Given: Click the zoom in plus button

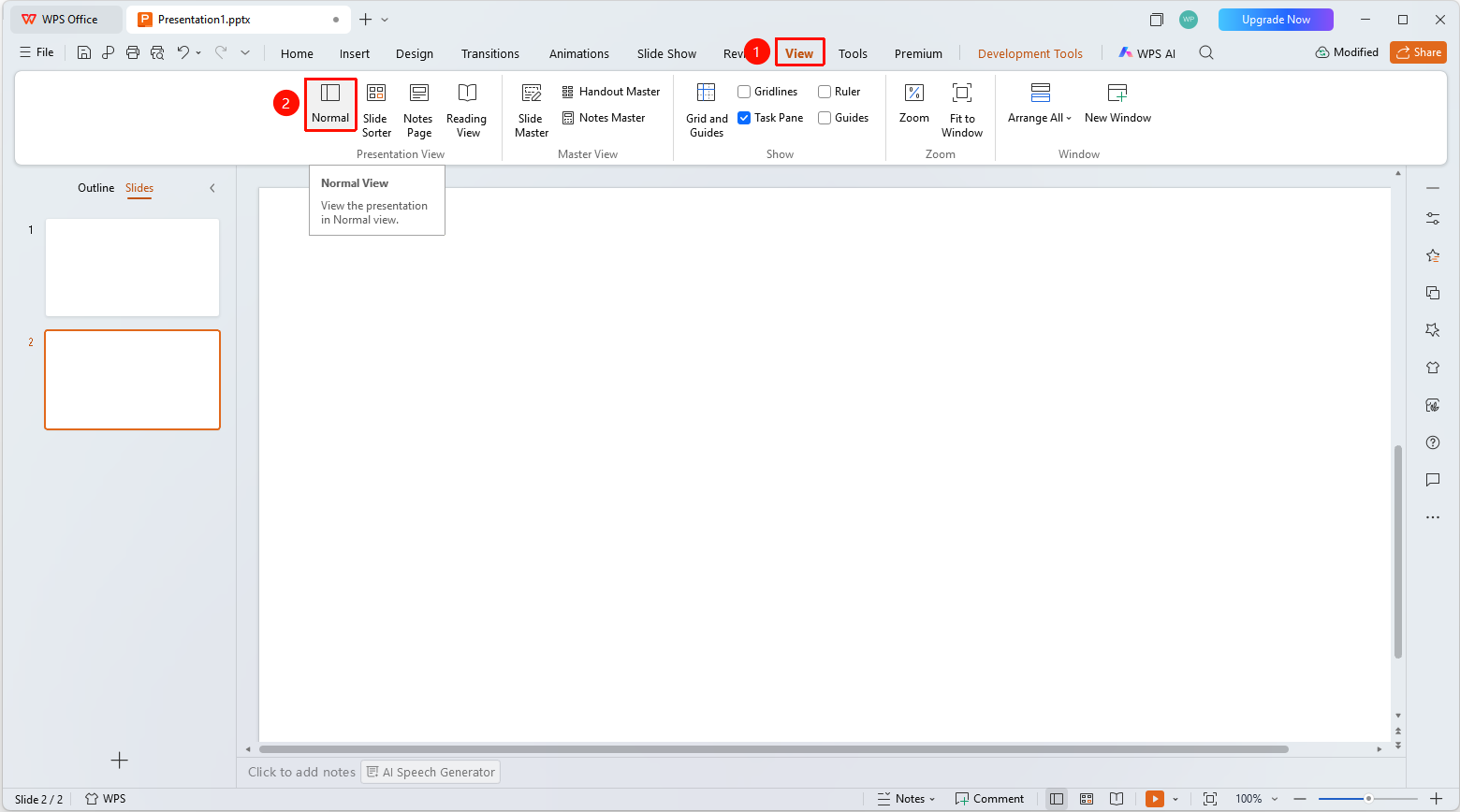Looking at the screenshot, I should 1437,799.
